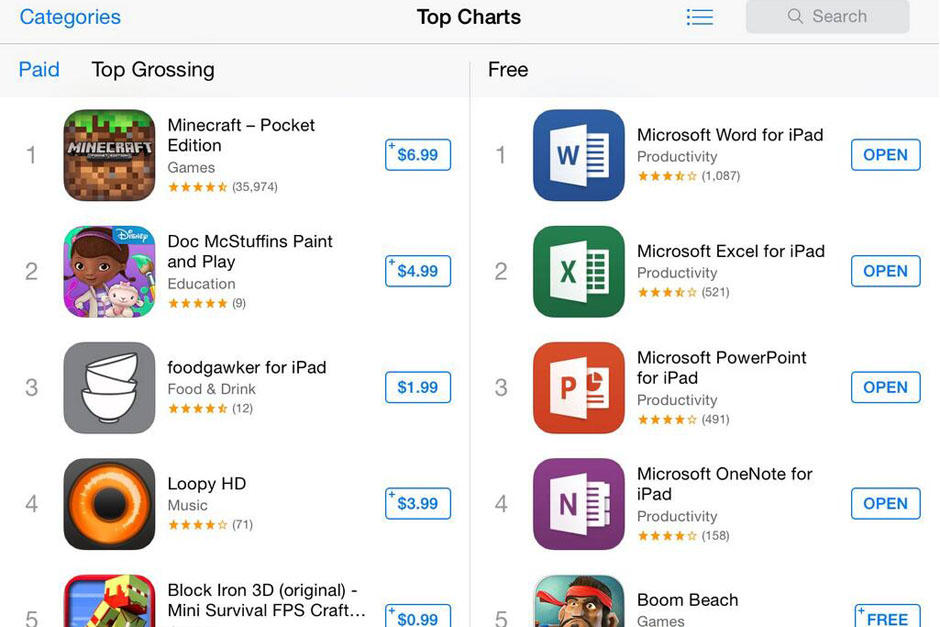Select the foodgawker for iPad app icon
The height and width of the screenshot is (627, 940).
[x=109, y=388]
